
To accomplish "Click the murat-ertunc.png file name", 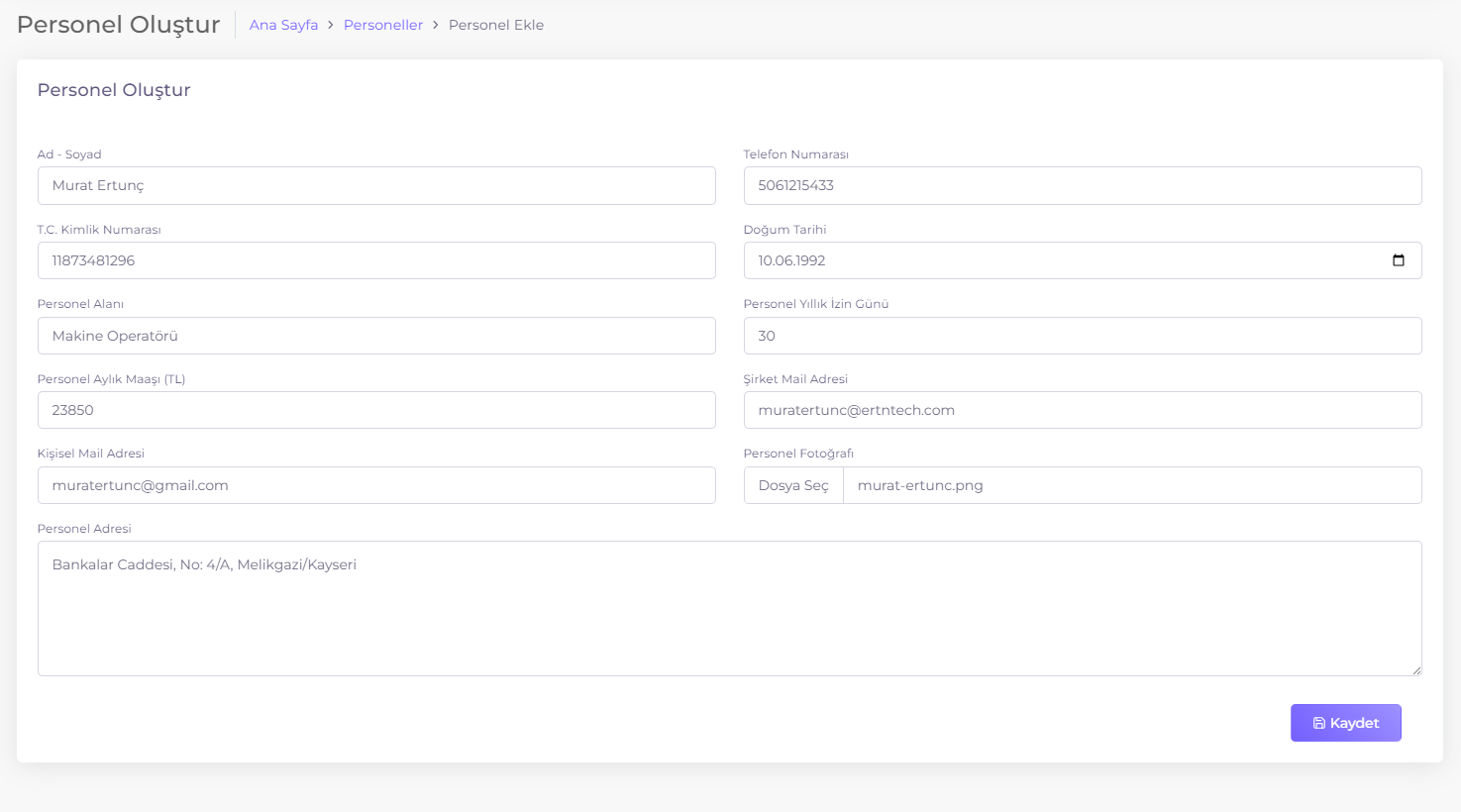I will (920, 485).
